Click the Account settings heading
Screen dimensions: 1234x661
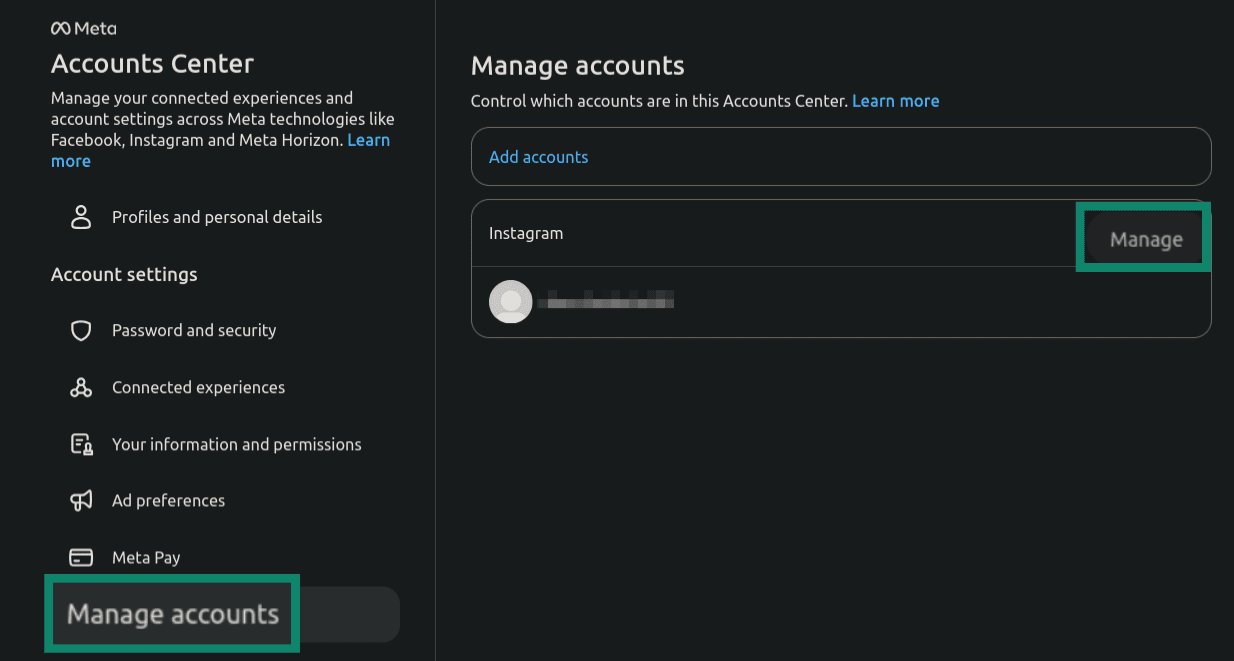124,274
